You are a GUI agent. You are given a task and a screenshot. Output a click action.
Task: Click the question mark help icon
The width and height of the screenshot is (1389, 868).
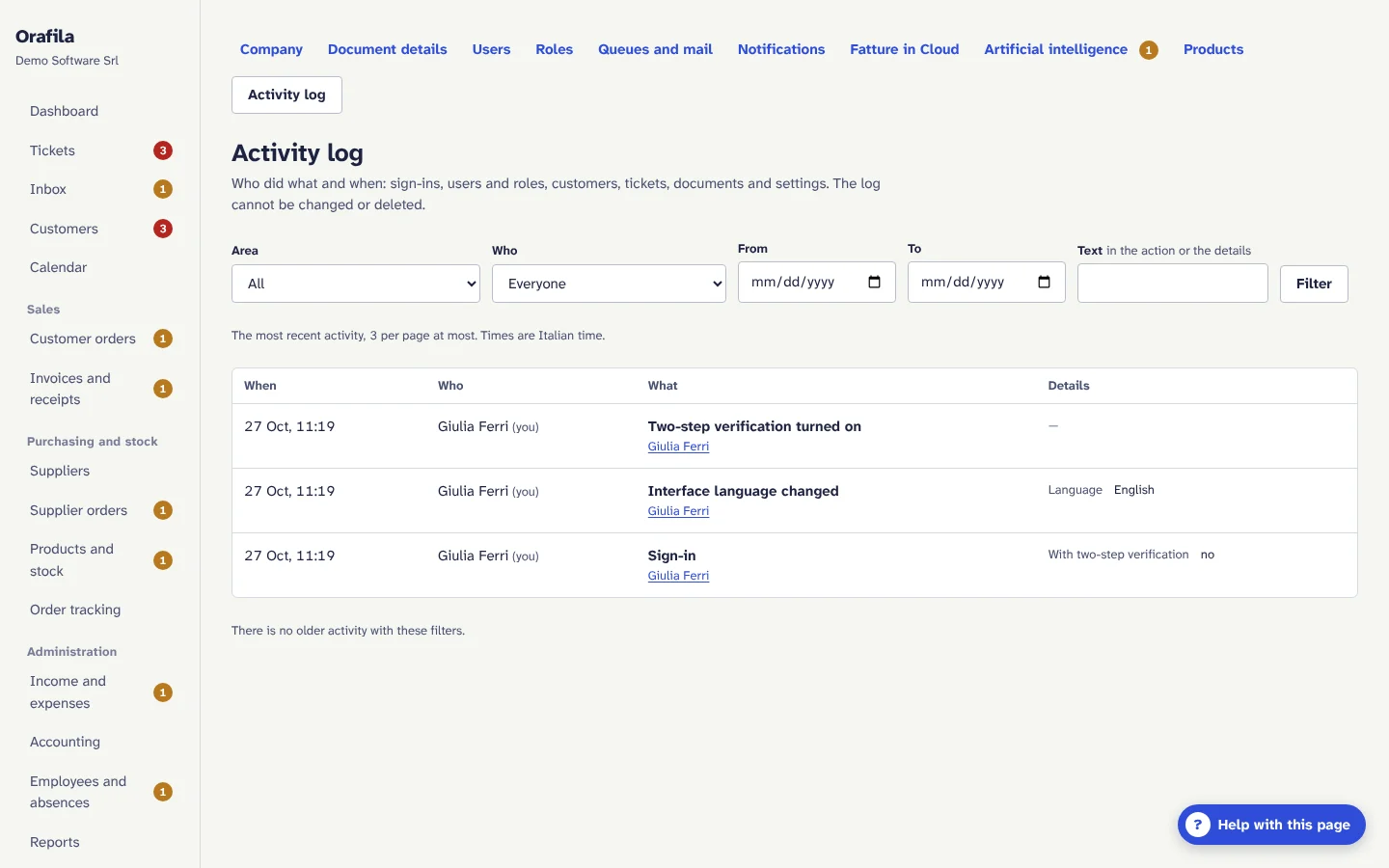point(1197,825)
